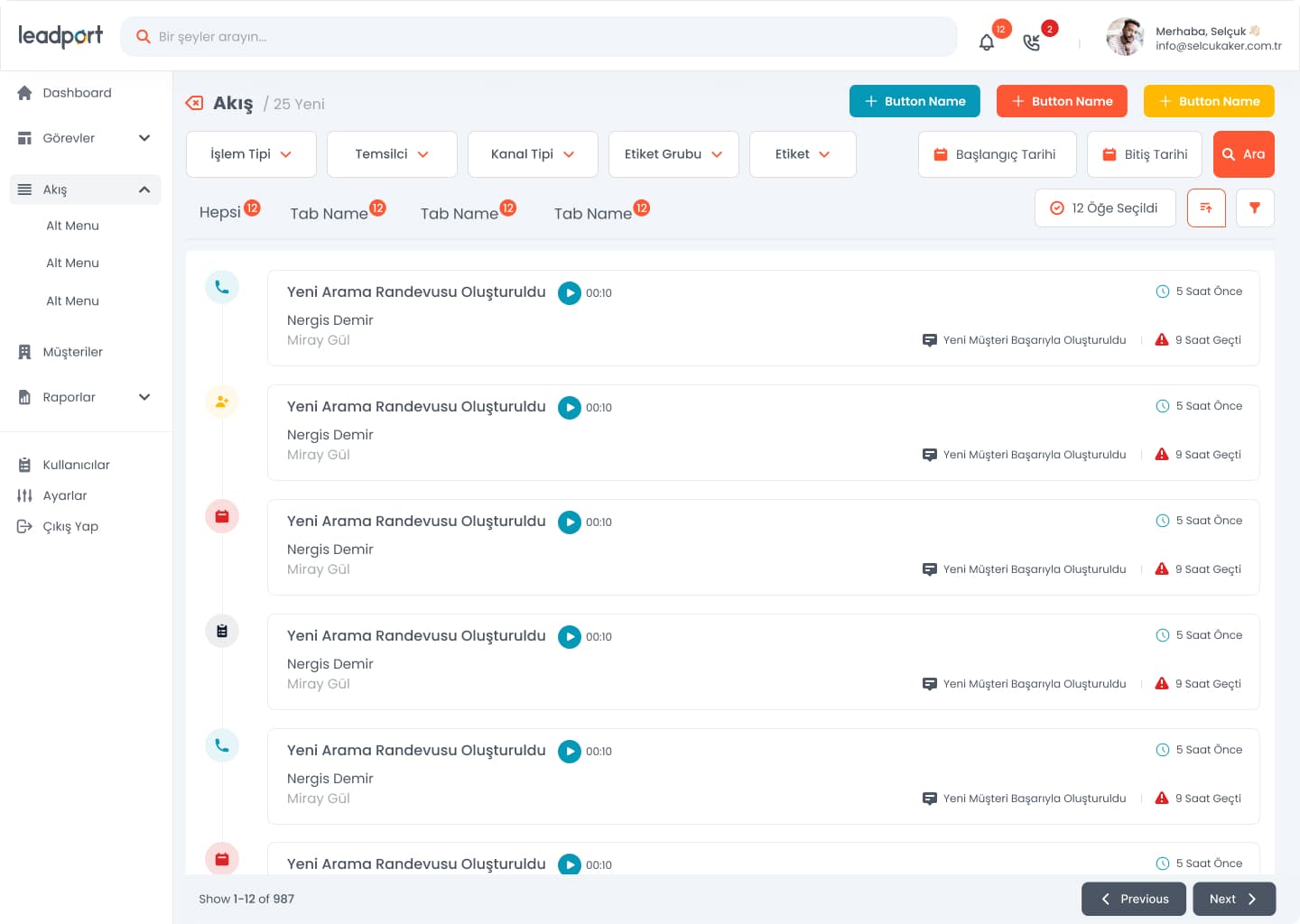
Task: Click the leadport logo
Action: coord(60,36)
